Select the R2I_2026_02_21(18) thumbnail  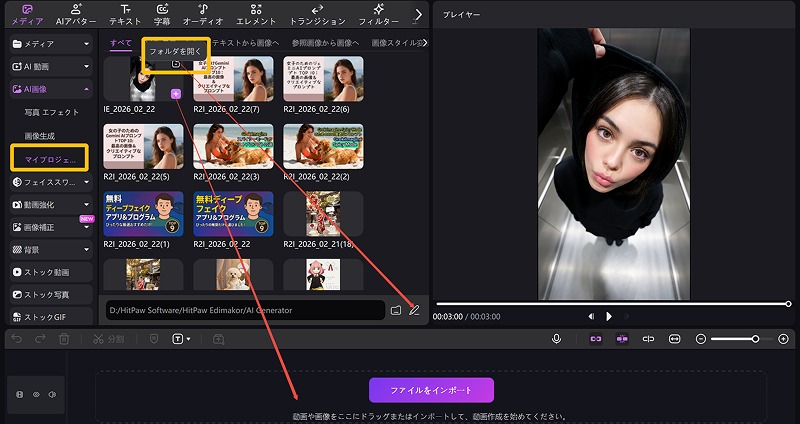[323, 214]
